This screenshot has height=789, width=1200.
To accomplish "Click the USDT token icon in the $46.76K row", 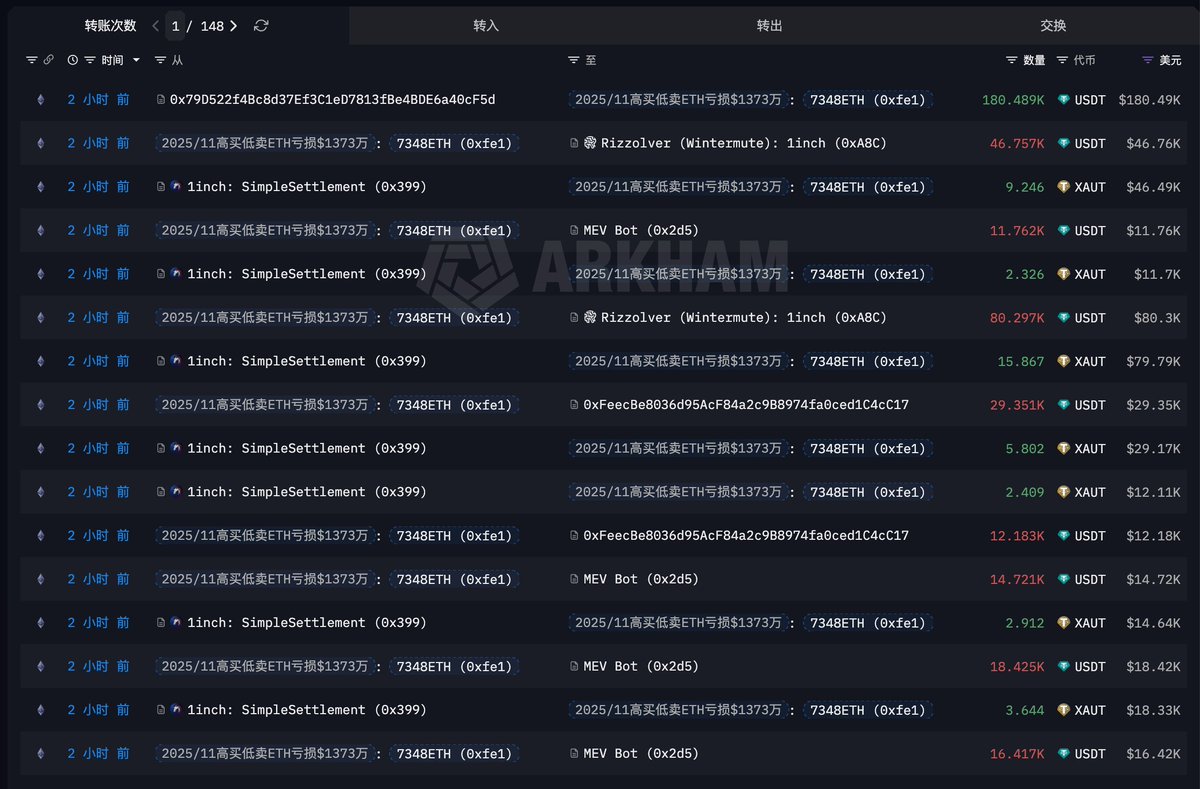I will click(1064, 143).
